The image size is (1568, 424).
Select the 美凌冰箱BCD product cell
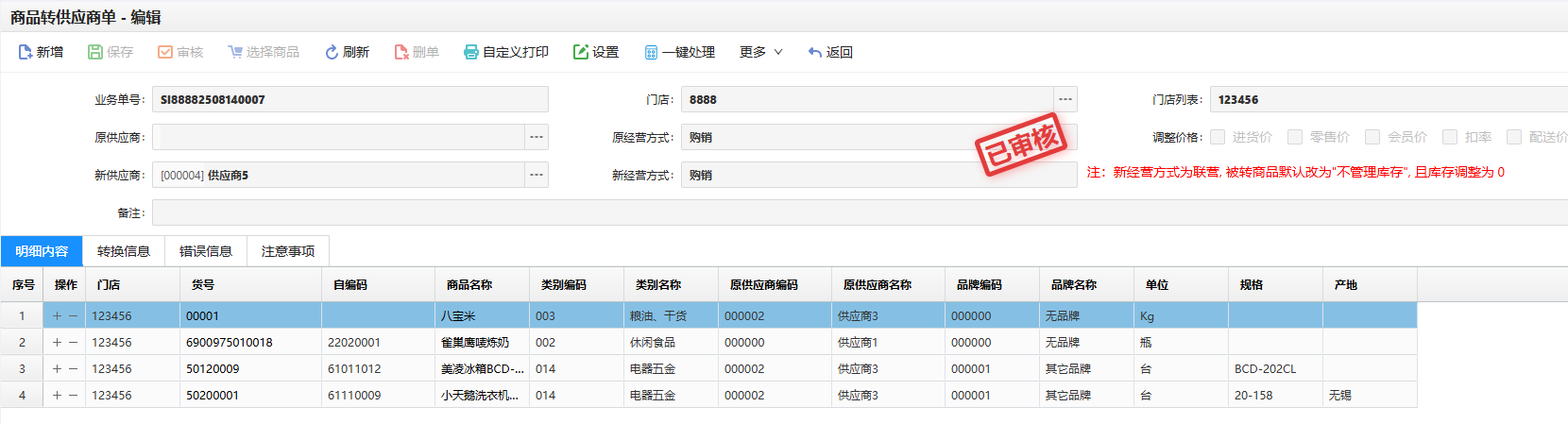[x=482, y=369]
